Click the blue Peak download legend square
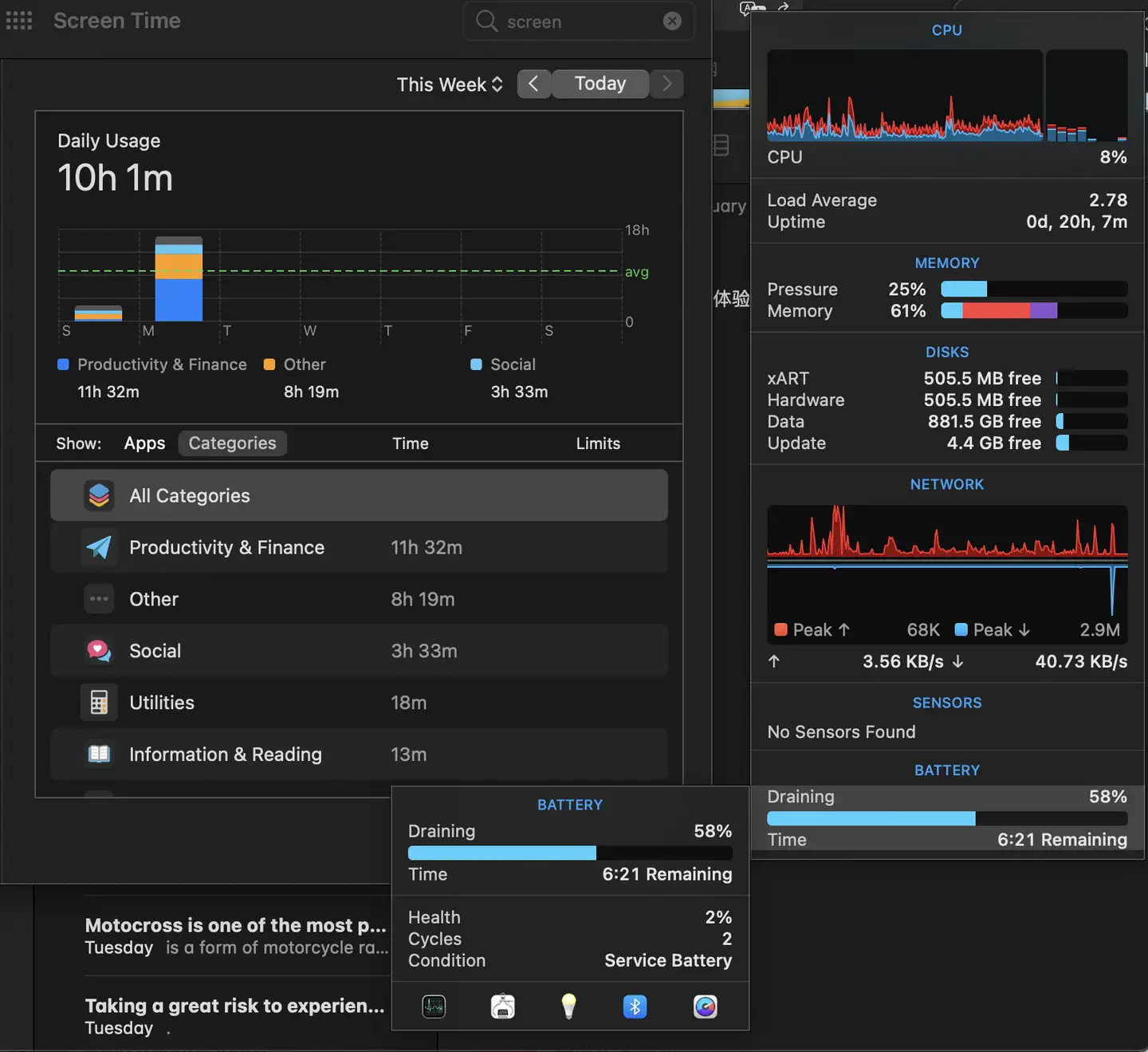Screen dimensions: 1148x1052 click(961, 629)
